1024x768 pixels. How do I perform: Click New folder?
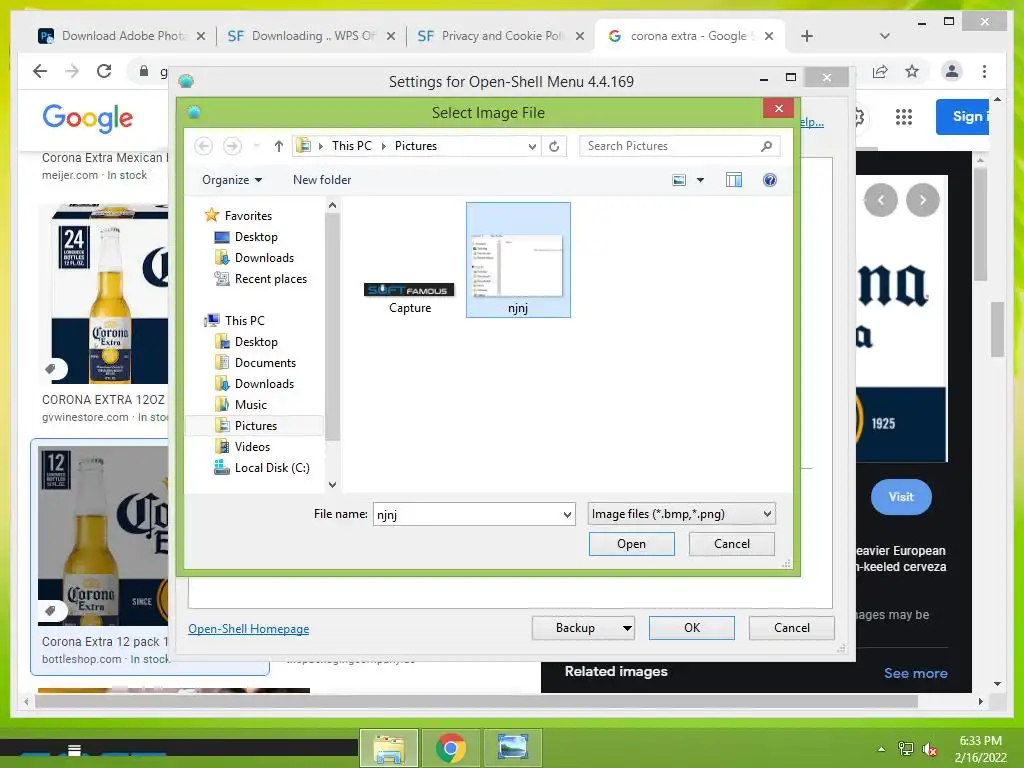[x=322, y=180]
